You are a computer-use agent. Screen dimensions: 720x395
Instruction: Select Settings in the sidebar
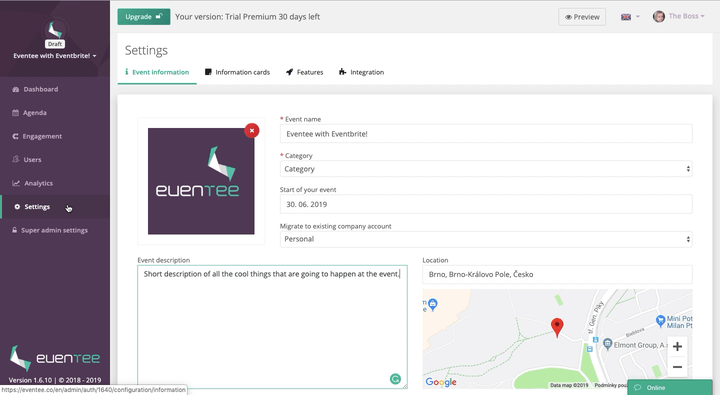pyautogui.click(x=55, y=207)
